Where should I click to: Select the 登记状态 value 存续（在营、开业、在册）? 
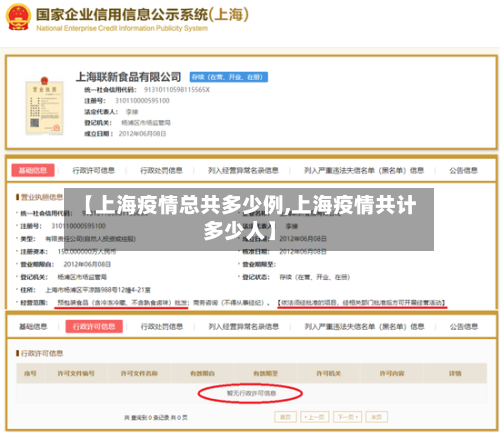point(315,277)
